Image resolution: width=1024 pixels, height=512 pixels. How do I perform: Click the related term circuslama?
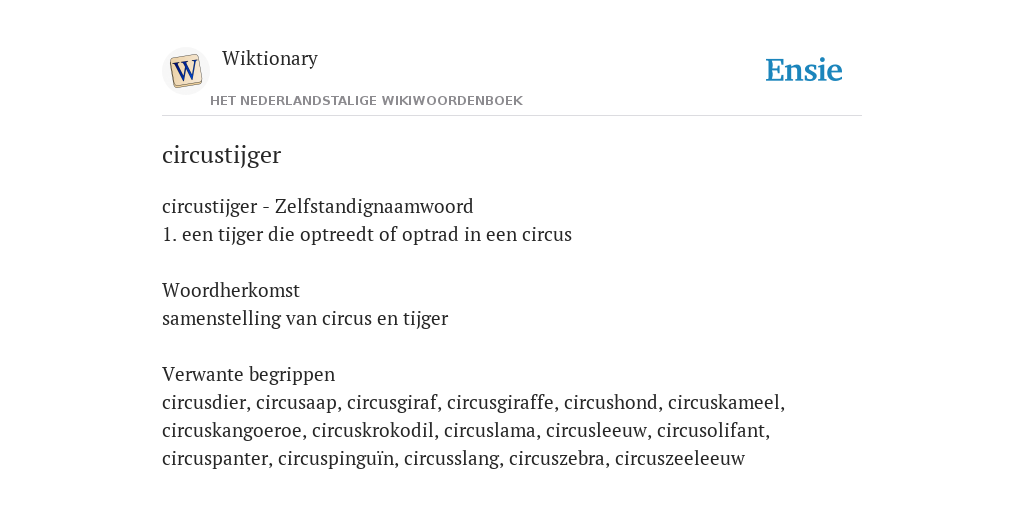pos(490,431)
